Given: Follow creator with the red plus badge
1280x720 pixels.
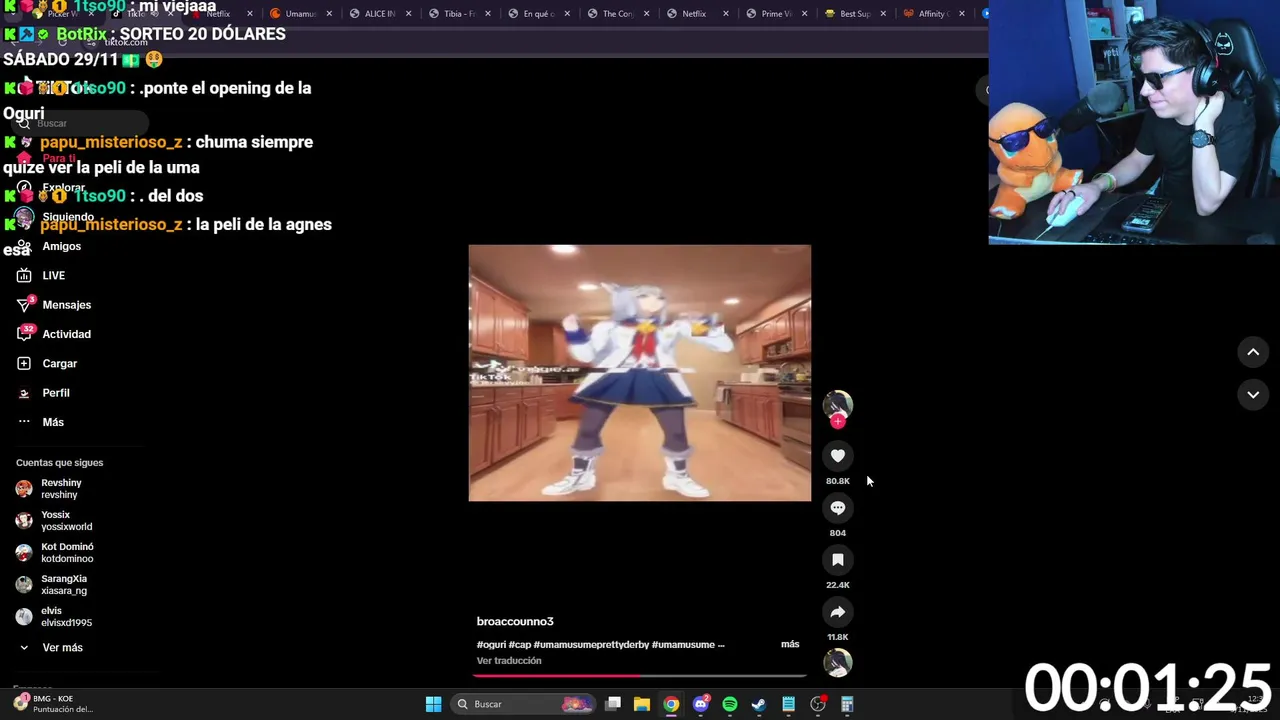Looking at the screenshot, I should [838, 422].
